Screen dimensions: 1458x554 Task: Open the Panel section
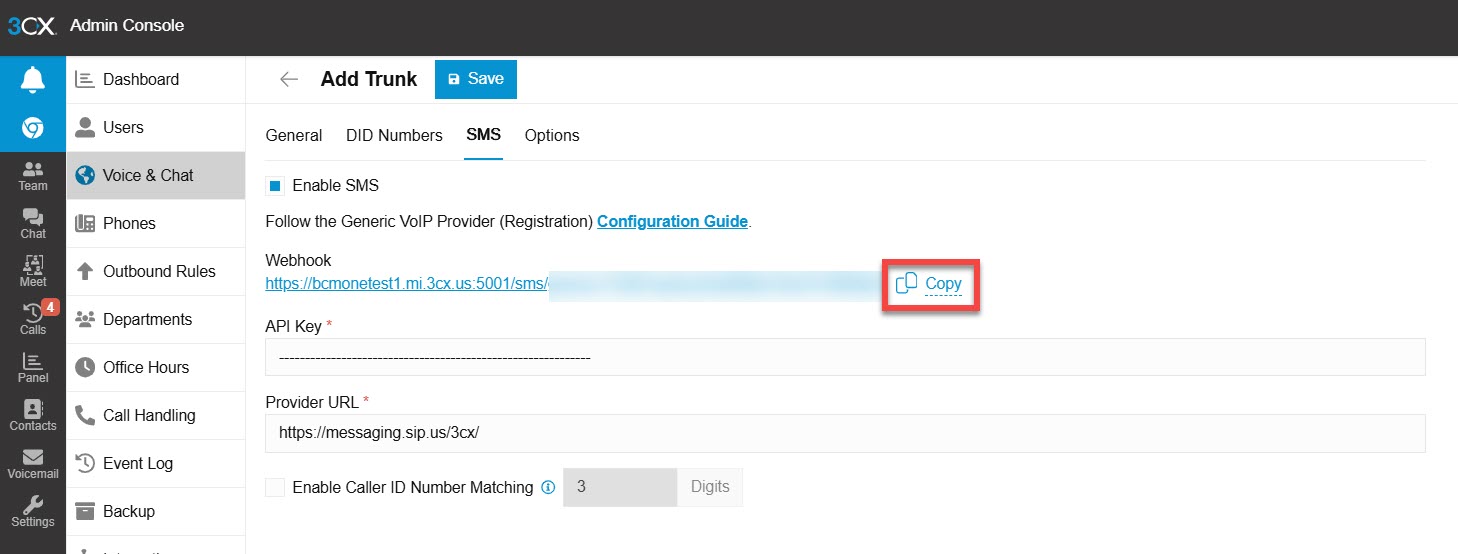(33, 368)
